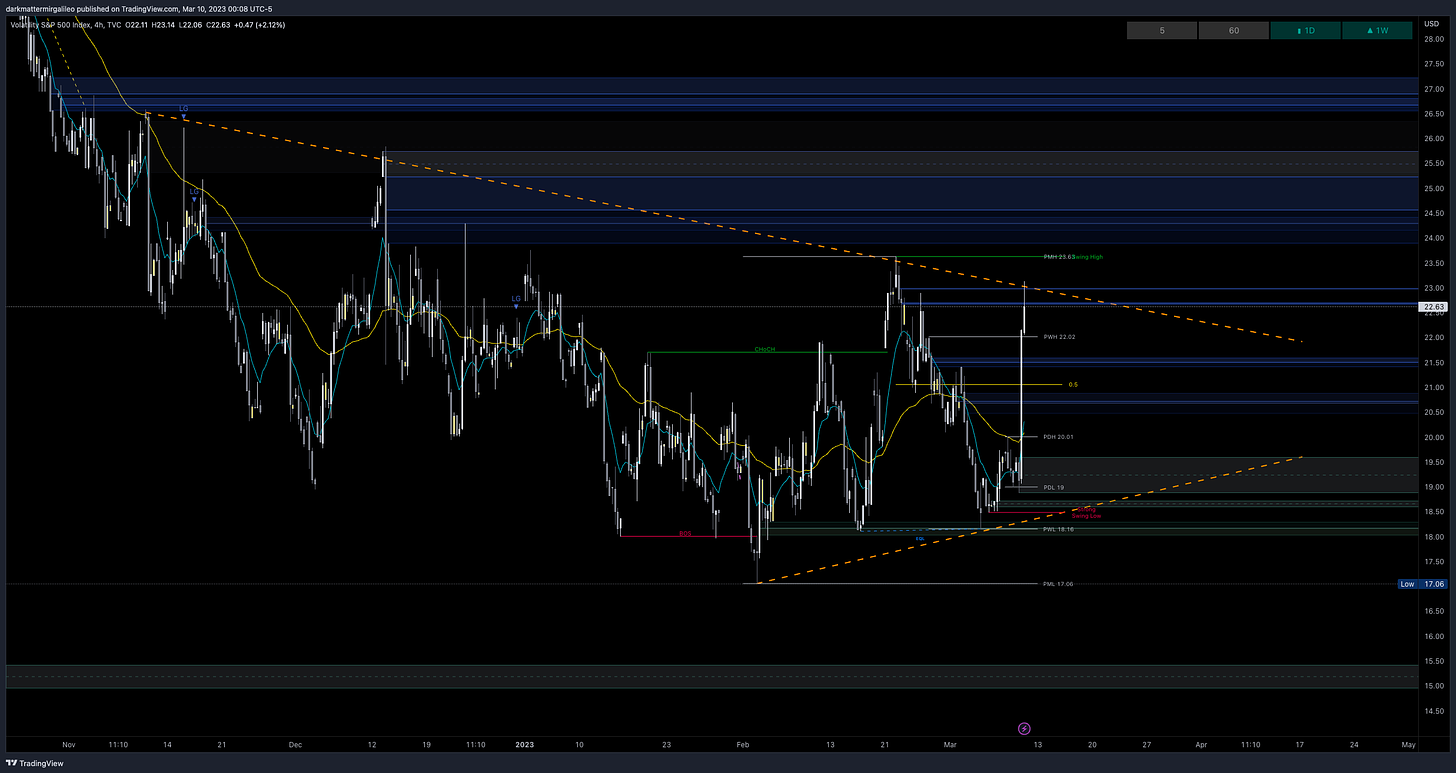The image size is (1456, 773).
Task: Switch to the 1W timeframe button
Action: coord(1377,30)
